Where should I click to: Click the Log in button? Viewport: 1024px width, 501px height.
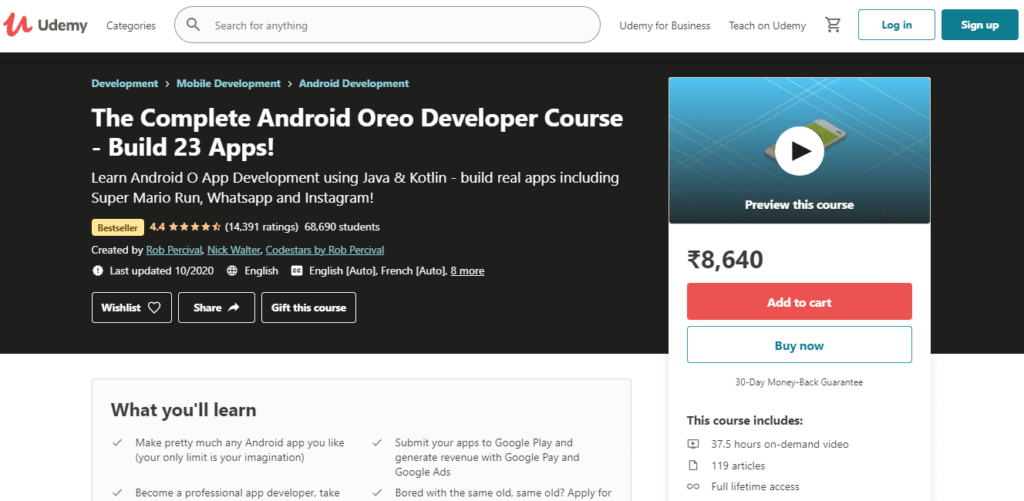[897, 25]
